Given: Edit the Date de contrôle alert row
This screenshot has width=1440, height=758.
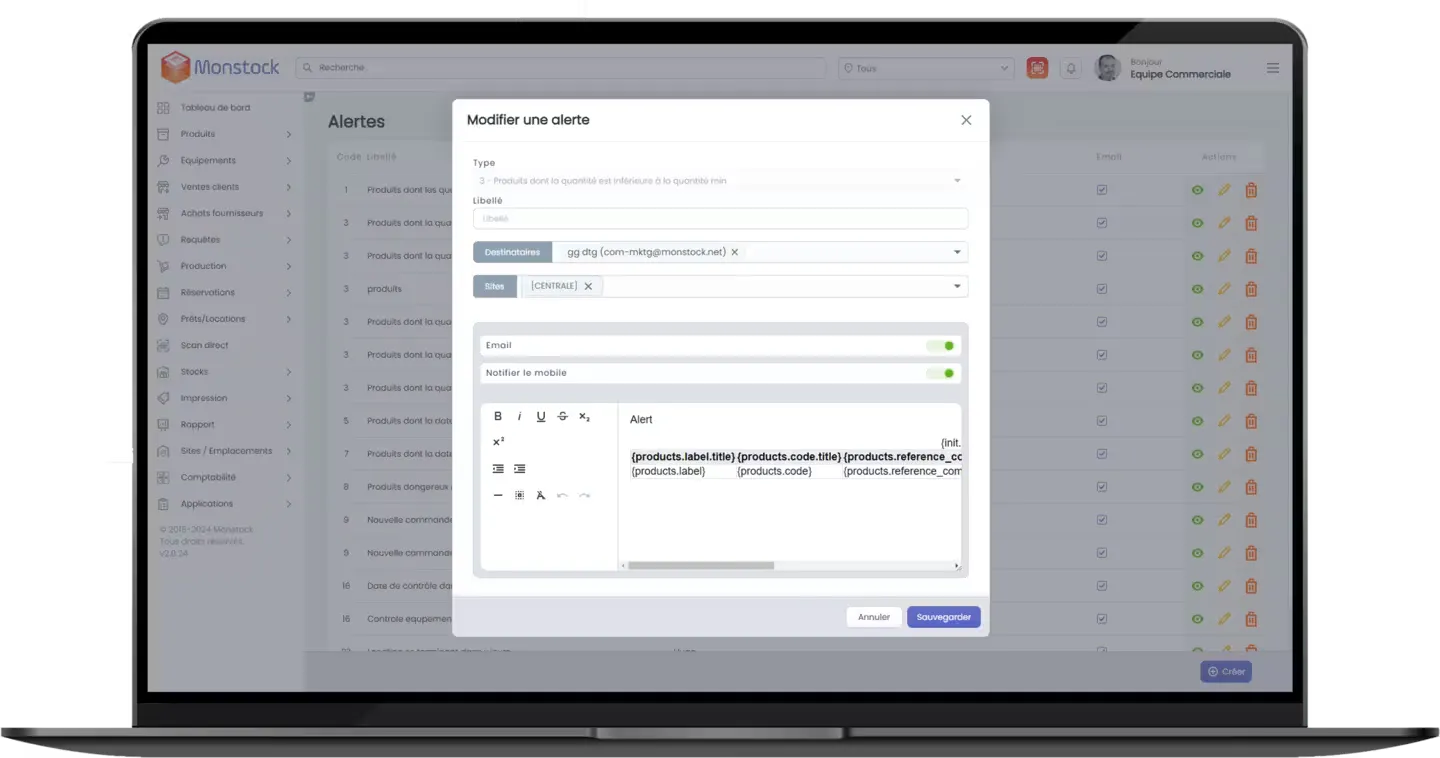Looking at the screenshot, I should pos(1224,586).
